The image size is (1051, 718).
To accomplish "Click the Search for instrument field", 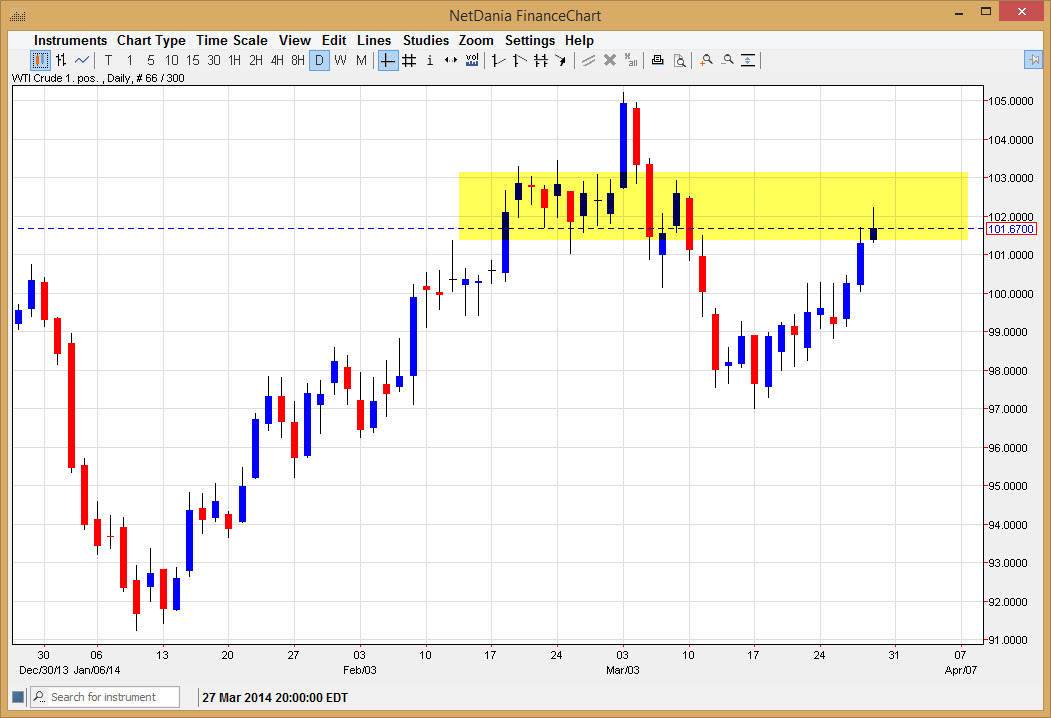I will click(105, 697).
